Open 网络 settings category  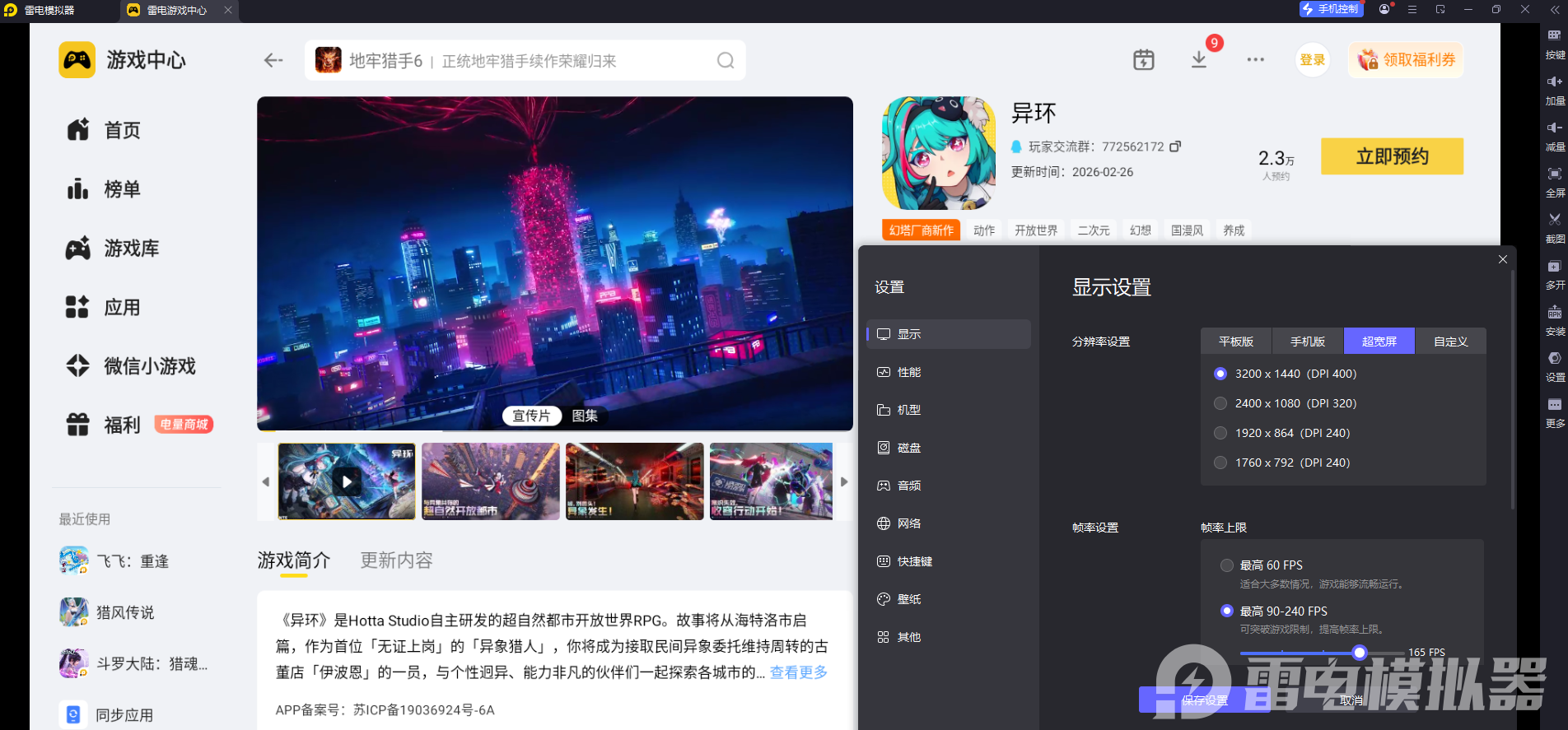[x=949, y=523]
